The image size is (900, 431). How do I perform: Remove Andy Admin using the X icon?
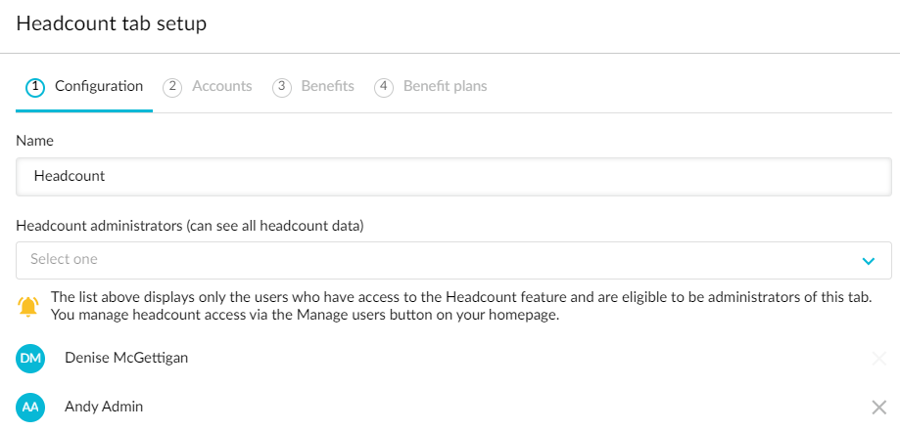(878, 407)
